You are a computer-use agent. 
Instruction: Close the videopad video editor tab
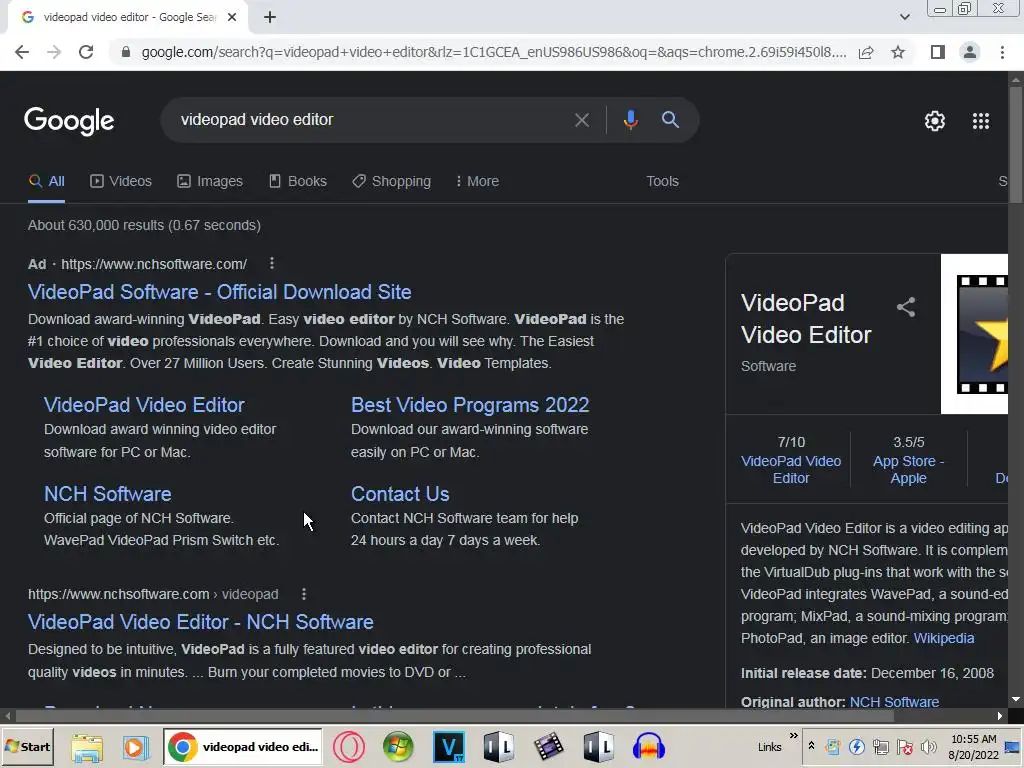click(232, 17)
